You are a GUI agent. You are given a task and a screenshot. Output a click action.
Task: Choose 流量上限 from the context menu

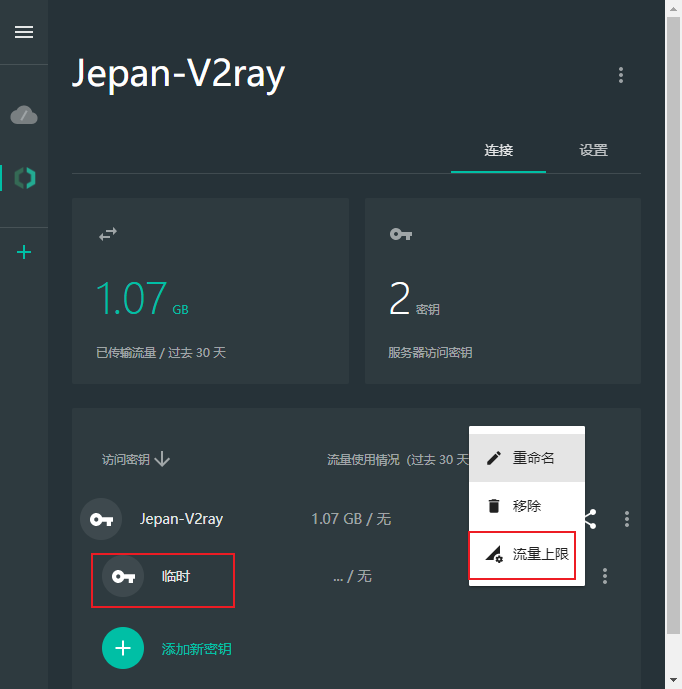pyautogui.click(x=526, y=554)
